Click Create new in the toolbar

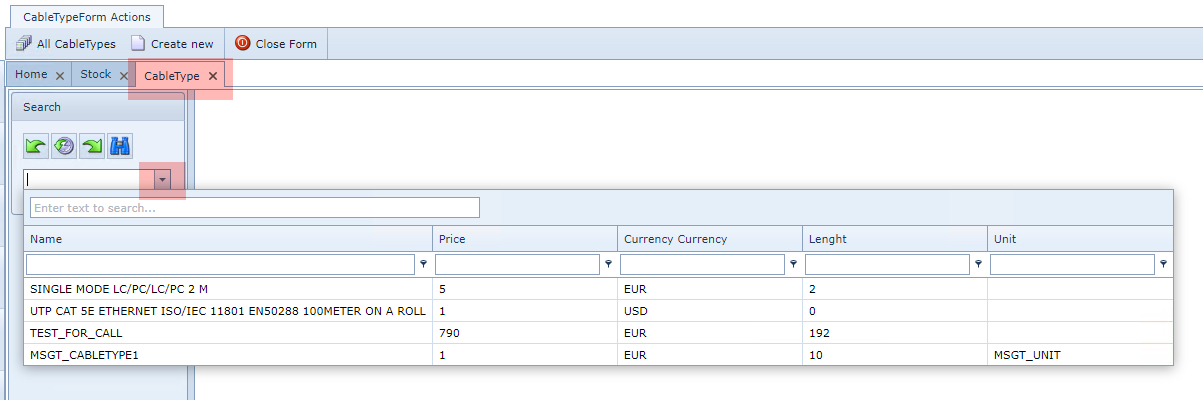(x=172, y=44)
